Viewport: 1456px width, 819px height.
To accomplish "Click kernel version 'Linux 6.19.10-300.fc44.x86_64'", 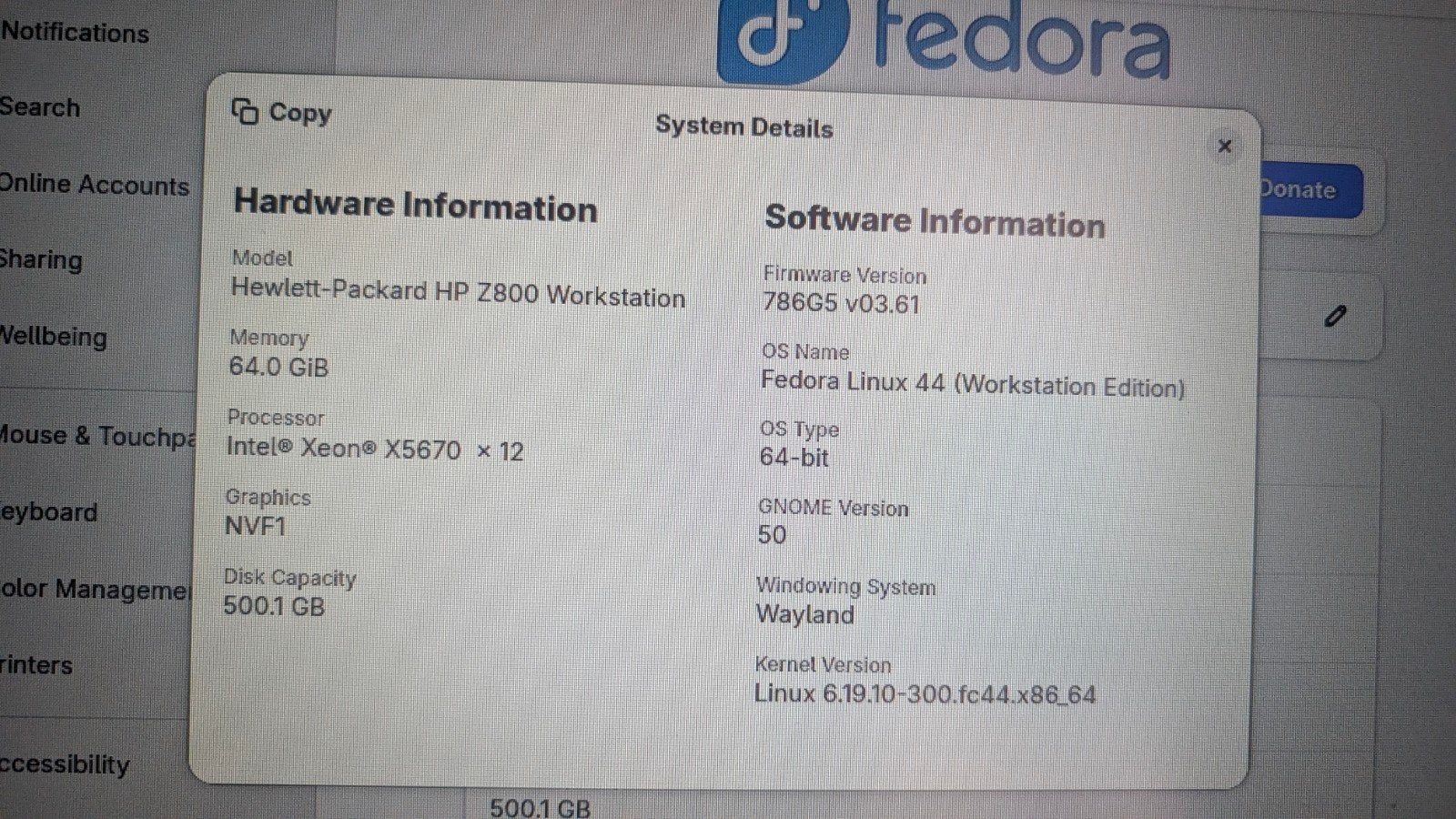I will [925, 694].
